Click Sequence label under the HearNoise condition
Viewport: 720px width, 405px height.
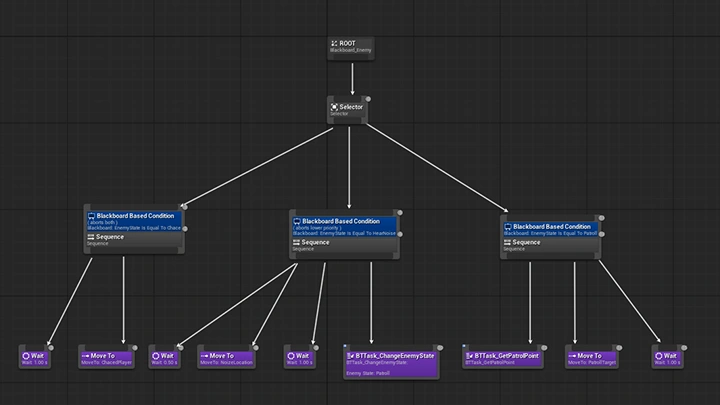[x=315, y=242]
